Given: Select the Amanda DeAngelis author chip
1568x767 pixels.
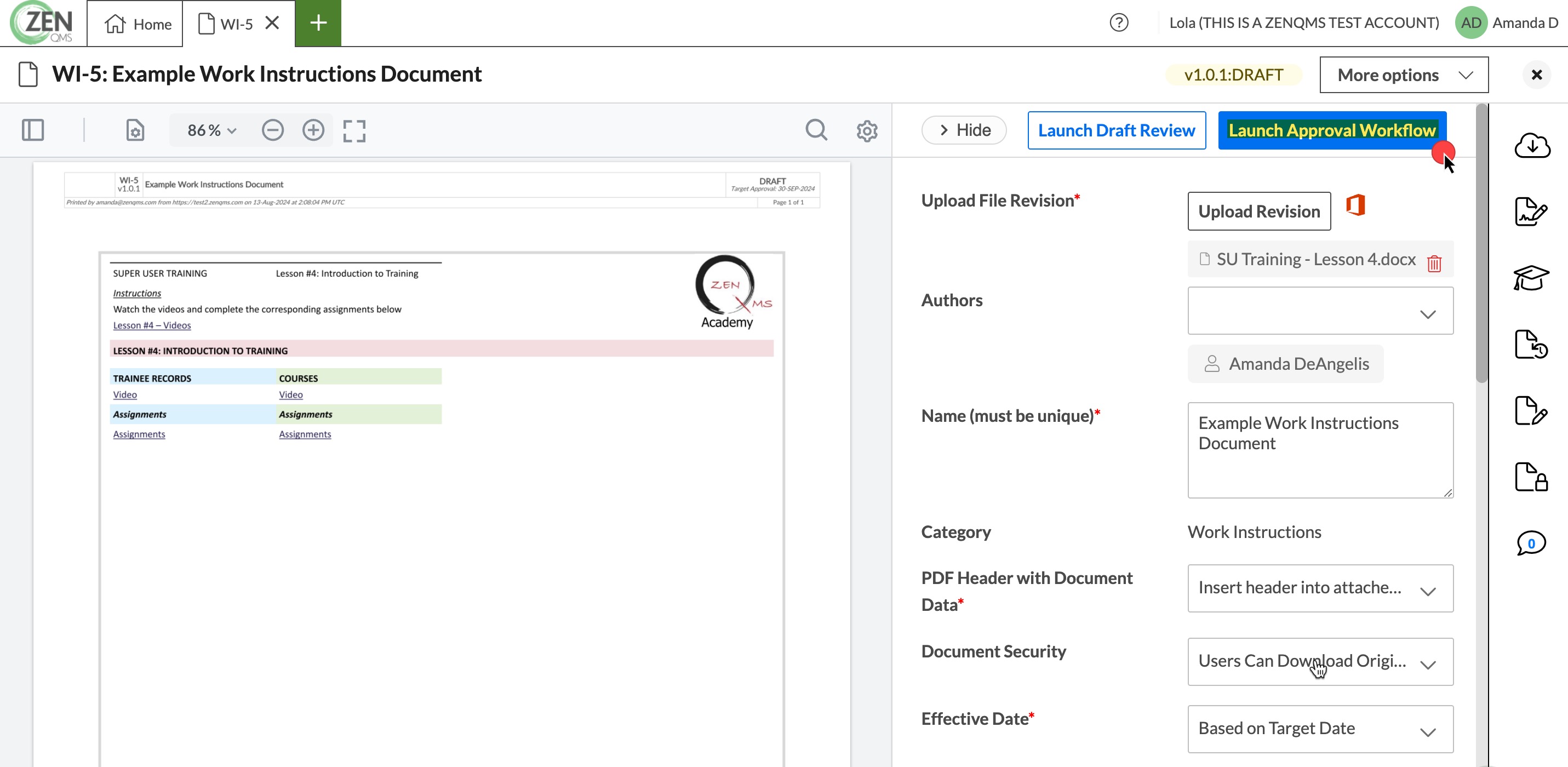Looking at the screenshot, I should (1285, 364).
